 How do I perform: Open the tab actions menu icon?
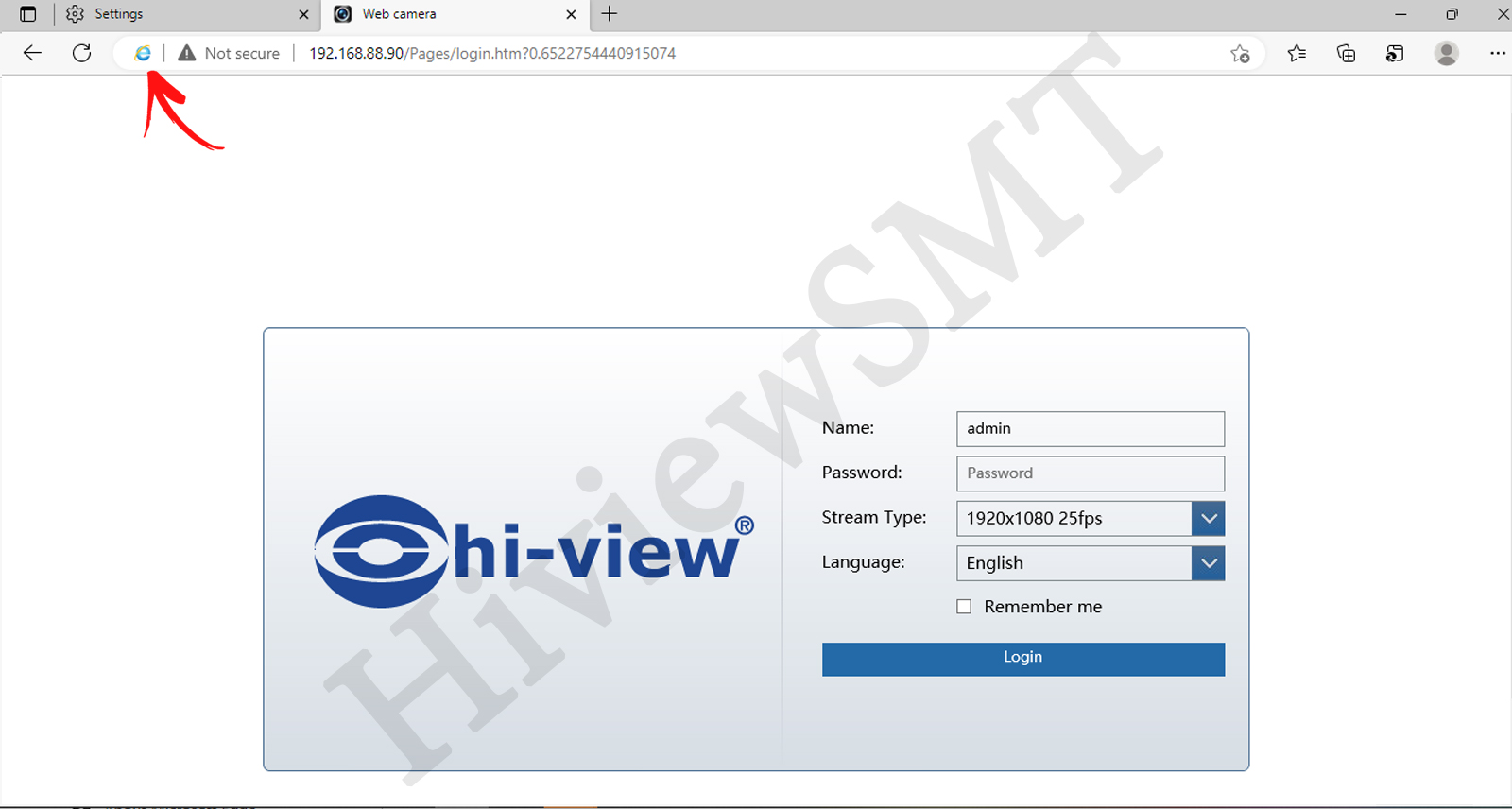[28, 14]
